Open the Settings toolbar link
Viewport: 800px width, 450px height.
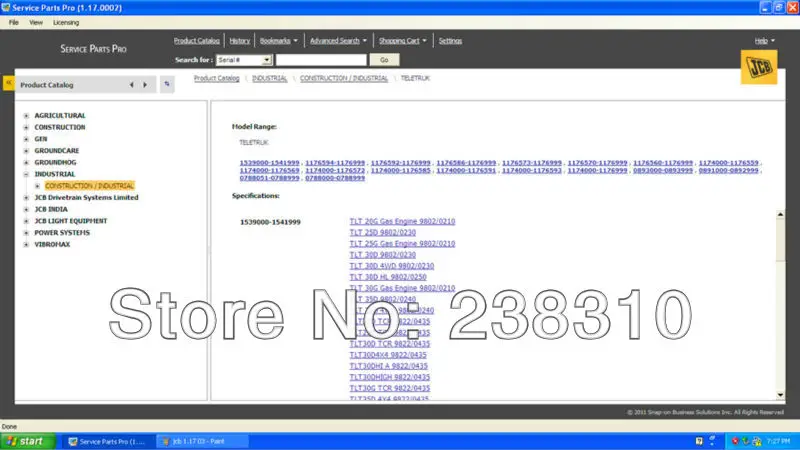(450, 41)
